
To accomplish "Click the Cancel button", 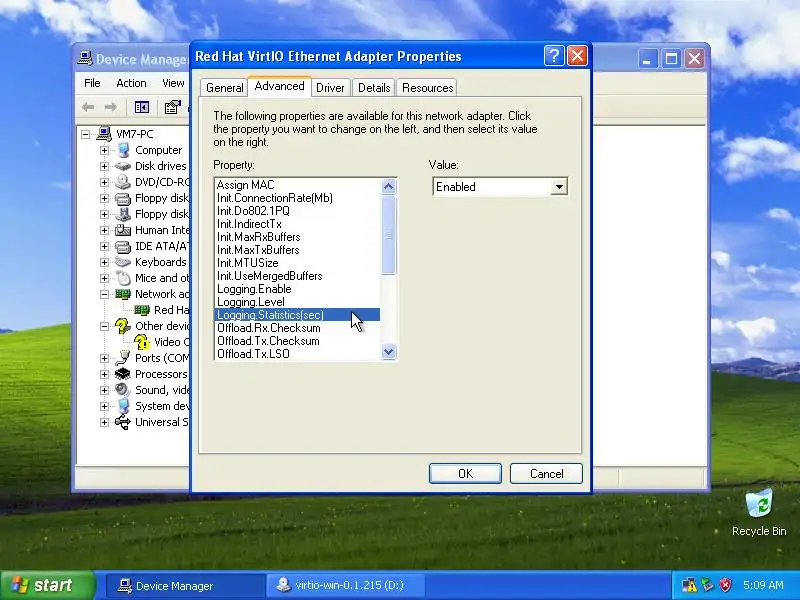I will 546,473.
